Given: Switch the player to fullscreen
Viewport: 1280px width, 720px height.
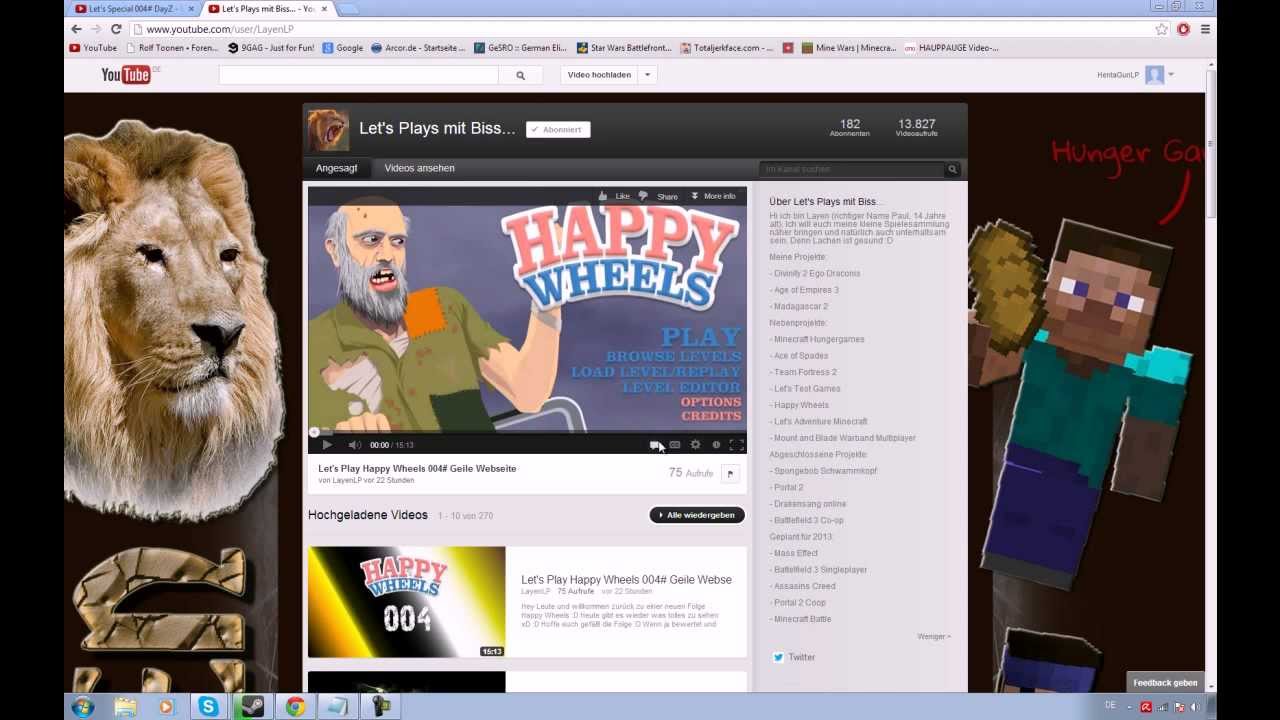Looking at the screenshot, I should click(737, 445).
